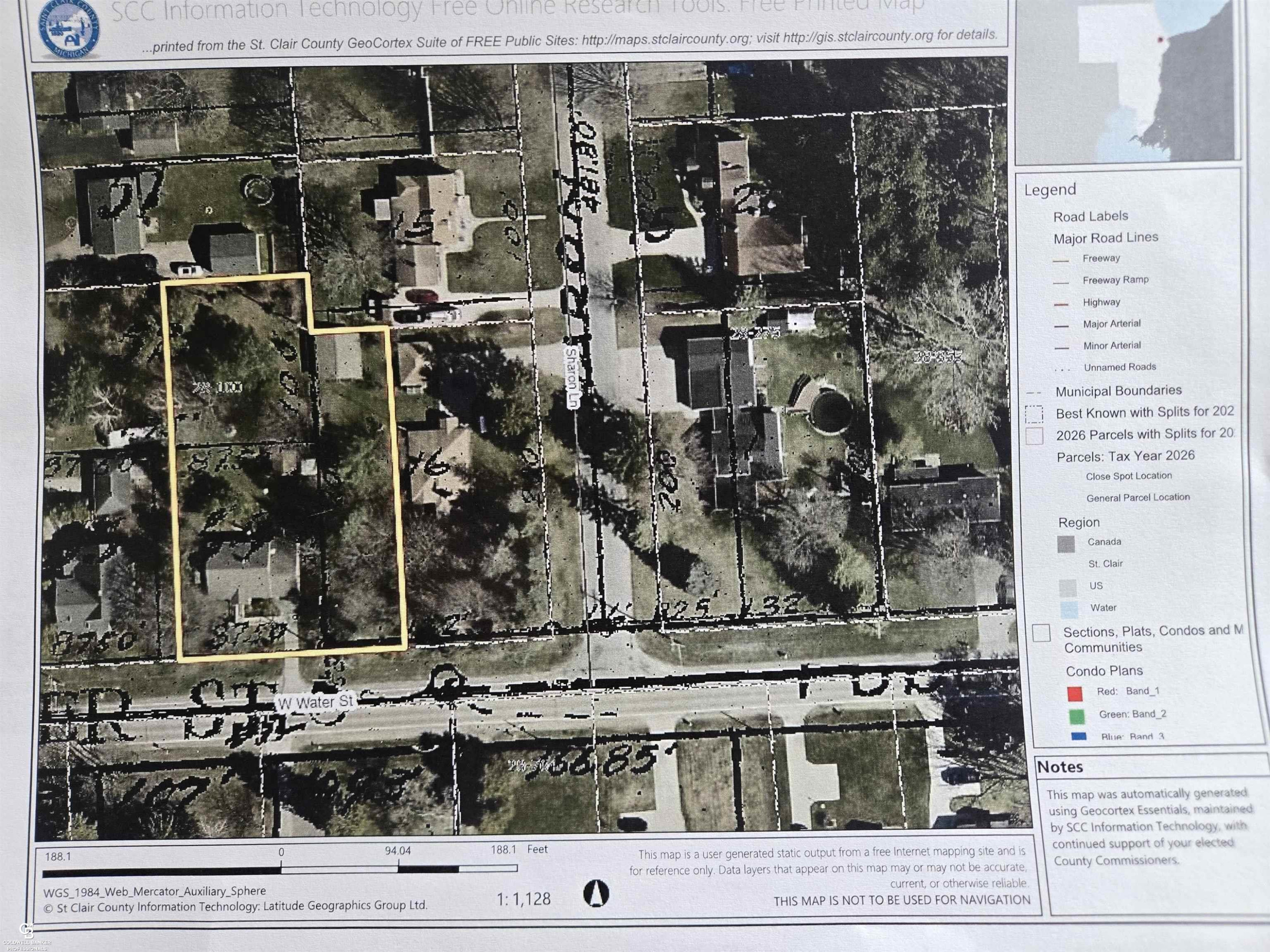Click the Green Band_2 color swatch
Viewport: 1270px width, 952px height.
pyautogui.click(x=1077, y=716)
